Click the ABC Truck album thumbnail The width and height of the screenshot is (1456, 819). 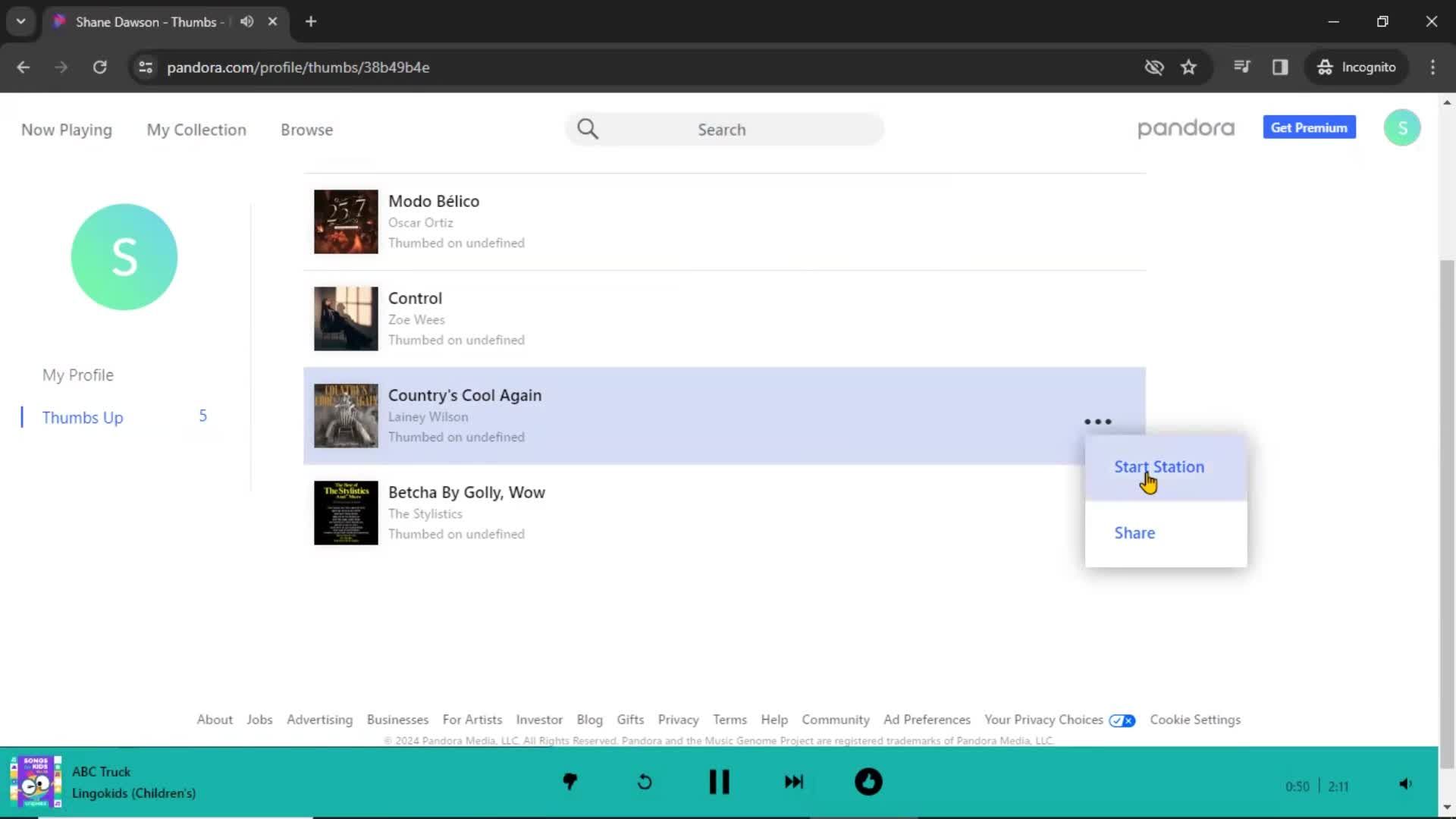pos(34,781)
